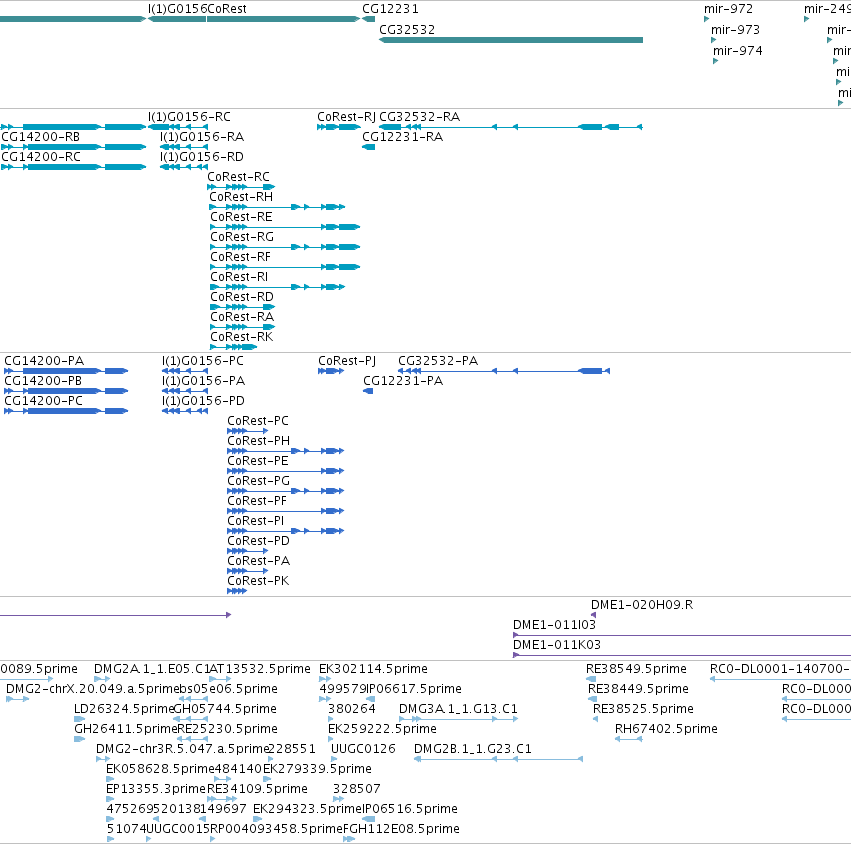
Task: Select protein CG14200-PB
Action: tap(66, 391)
